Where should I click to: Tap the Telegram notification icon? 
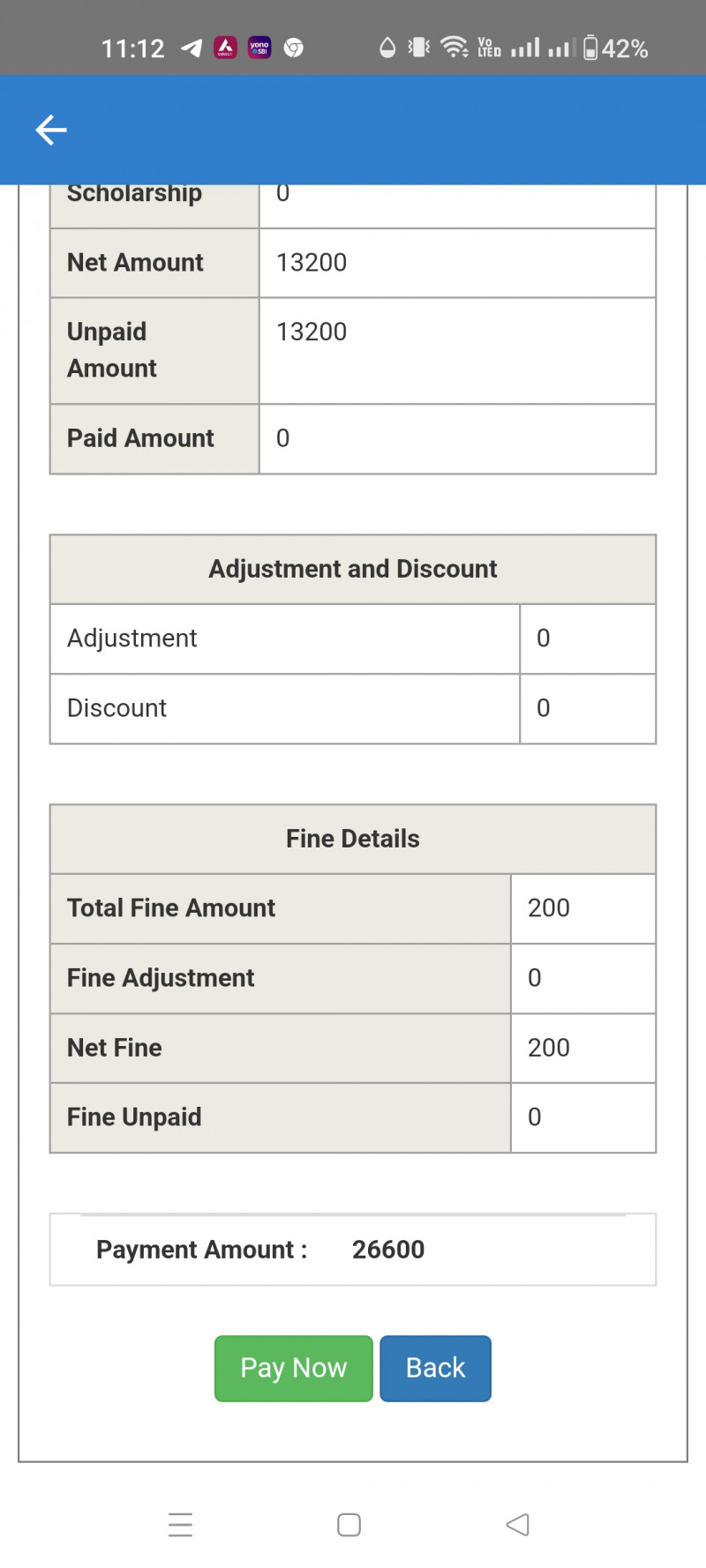192,48
